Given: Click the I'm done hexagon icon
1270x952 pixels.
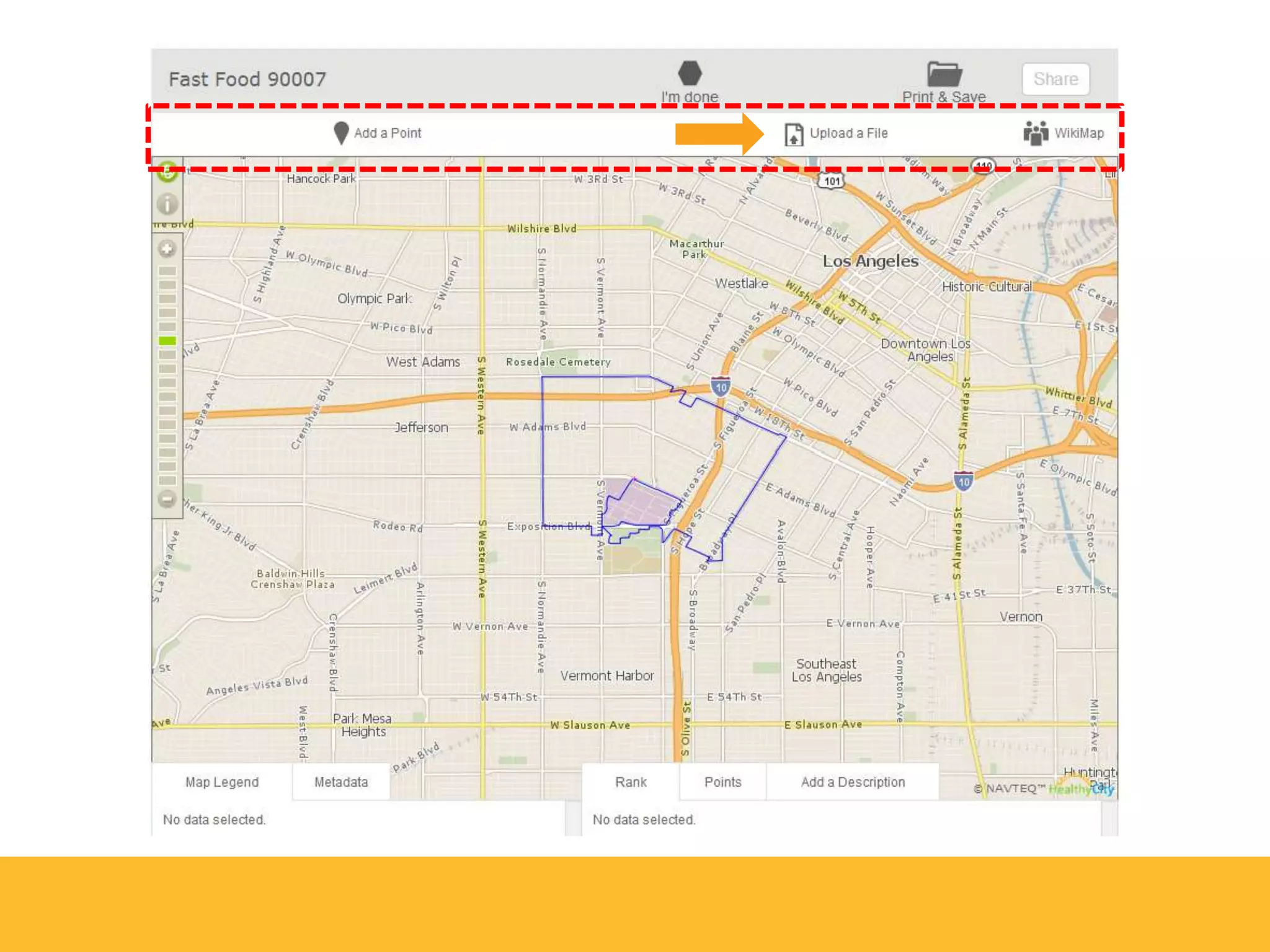Looking at the screenshot, I should [x=690, y=73].
